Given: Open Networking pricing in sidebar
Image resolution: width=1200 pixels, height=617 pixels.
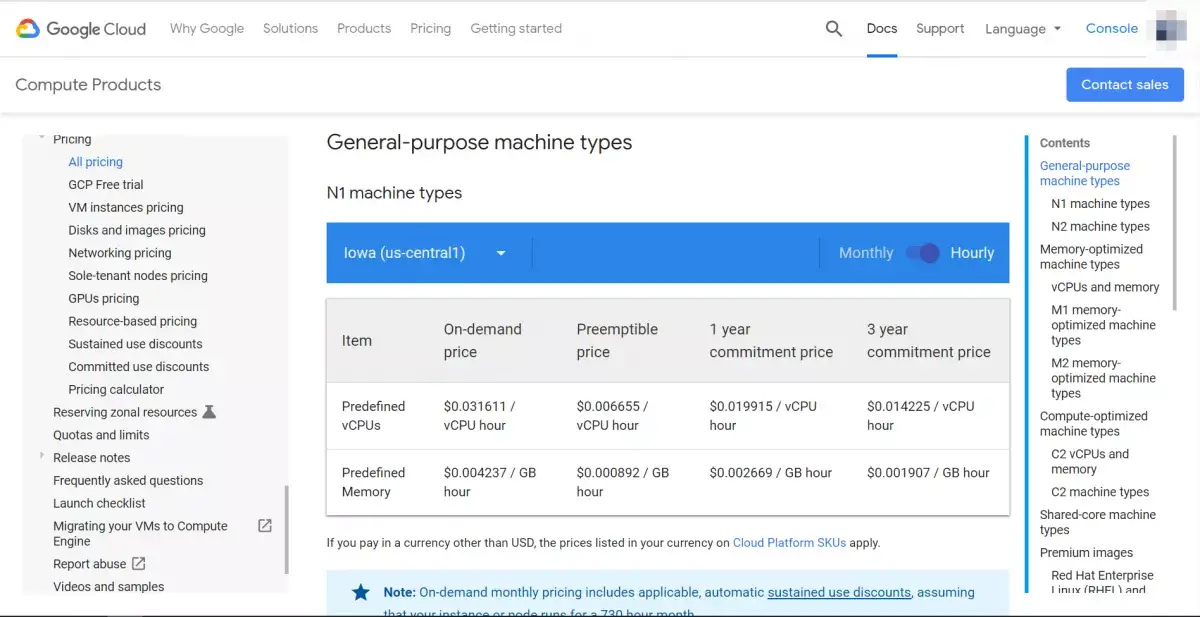Looking at the screenshot, I should (x=120, y=253).
